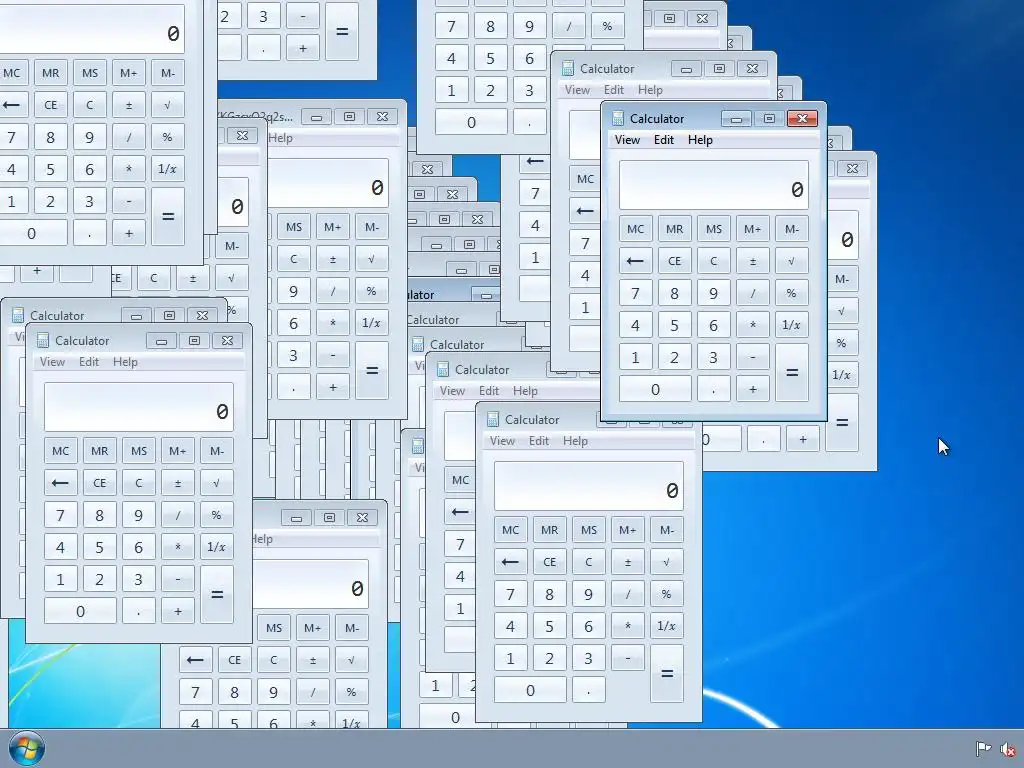Click digit 3 in the active Calculator
The image size is (1024, 768).
[x=714, y=357]
